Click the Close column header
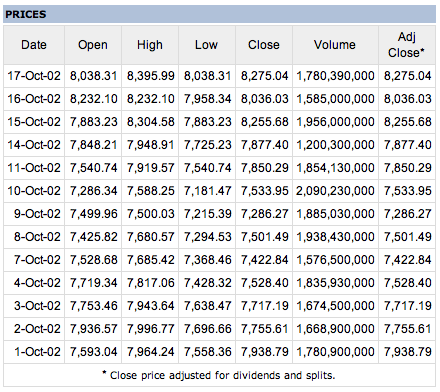This screenshot has height=392, width=440. click(264, 45)
